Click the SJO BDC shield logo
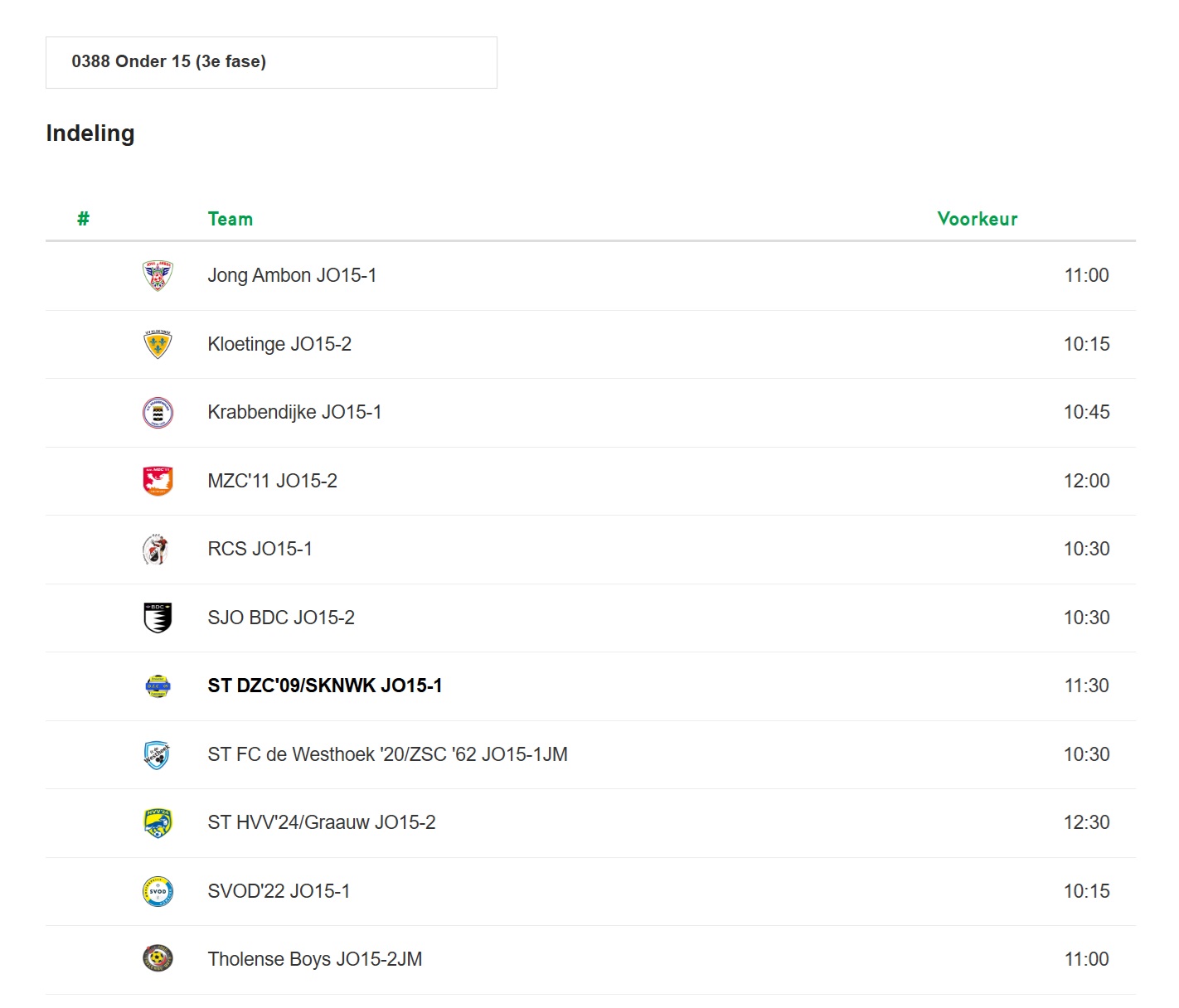Viewport: 1179px width, 1008px height. click(158, 618)
